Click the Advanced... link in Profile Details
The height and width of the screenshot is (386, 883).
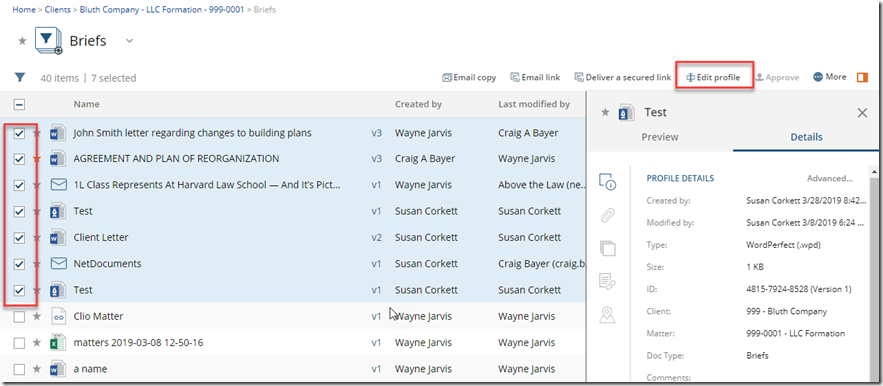830,179
